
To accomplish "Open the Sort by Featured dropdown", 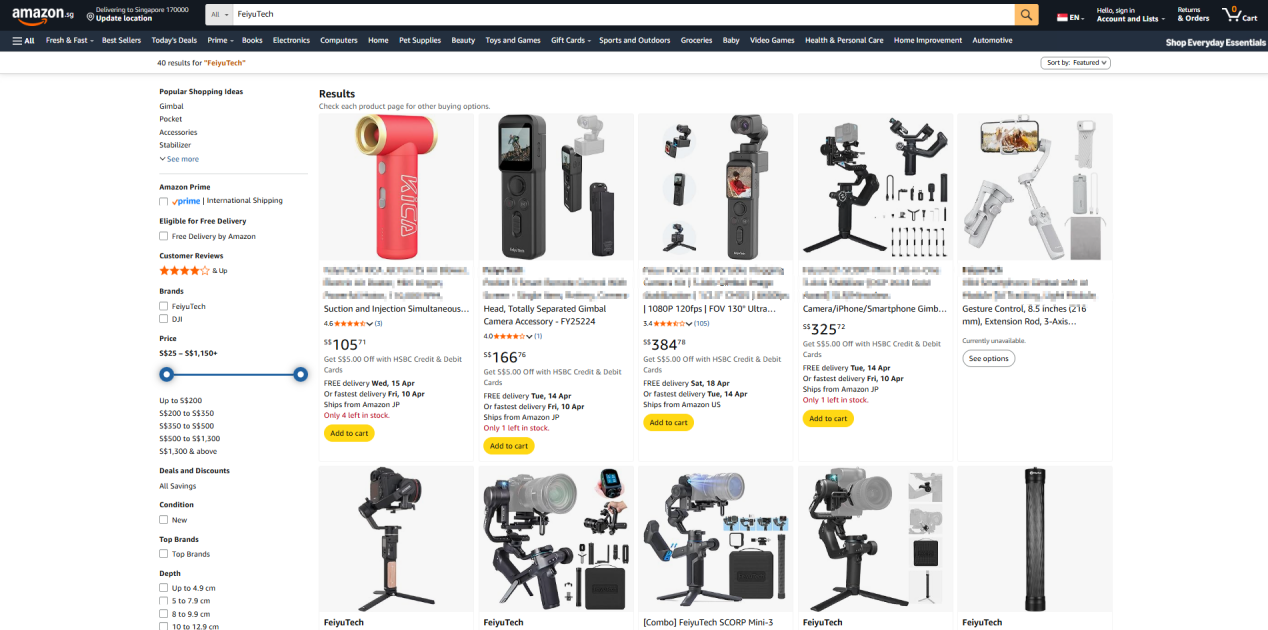I will click(x=1075, y=63).
